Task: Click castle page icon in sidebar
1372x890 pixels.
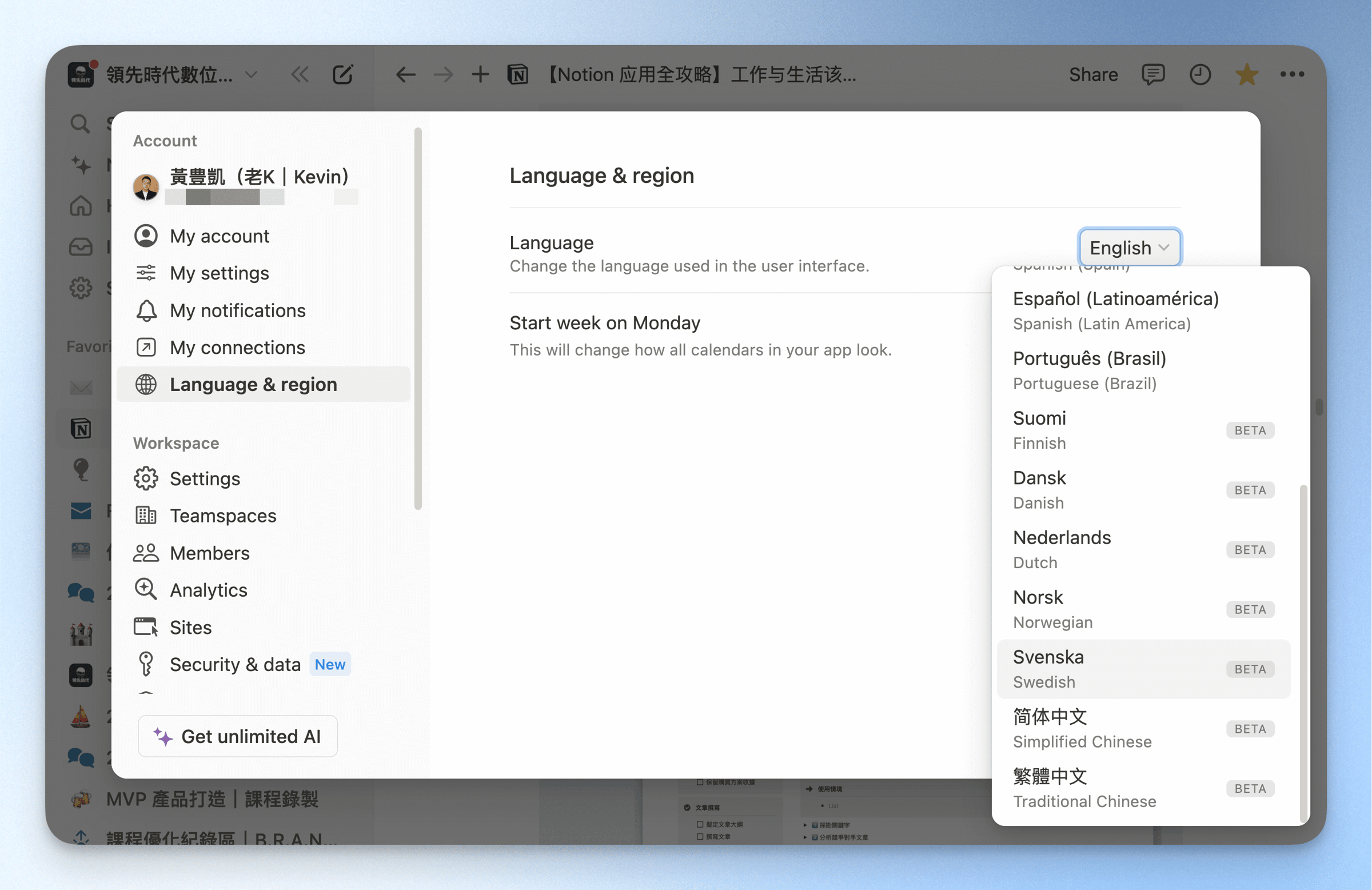Action: (81, 634)
